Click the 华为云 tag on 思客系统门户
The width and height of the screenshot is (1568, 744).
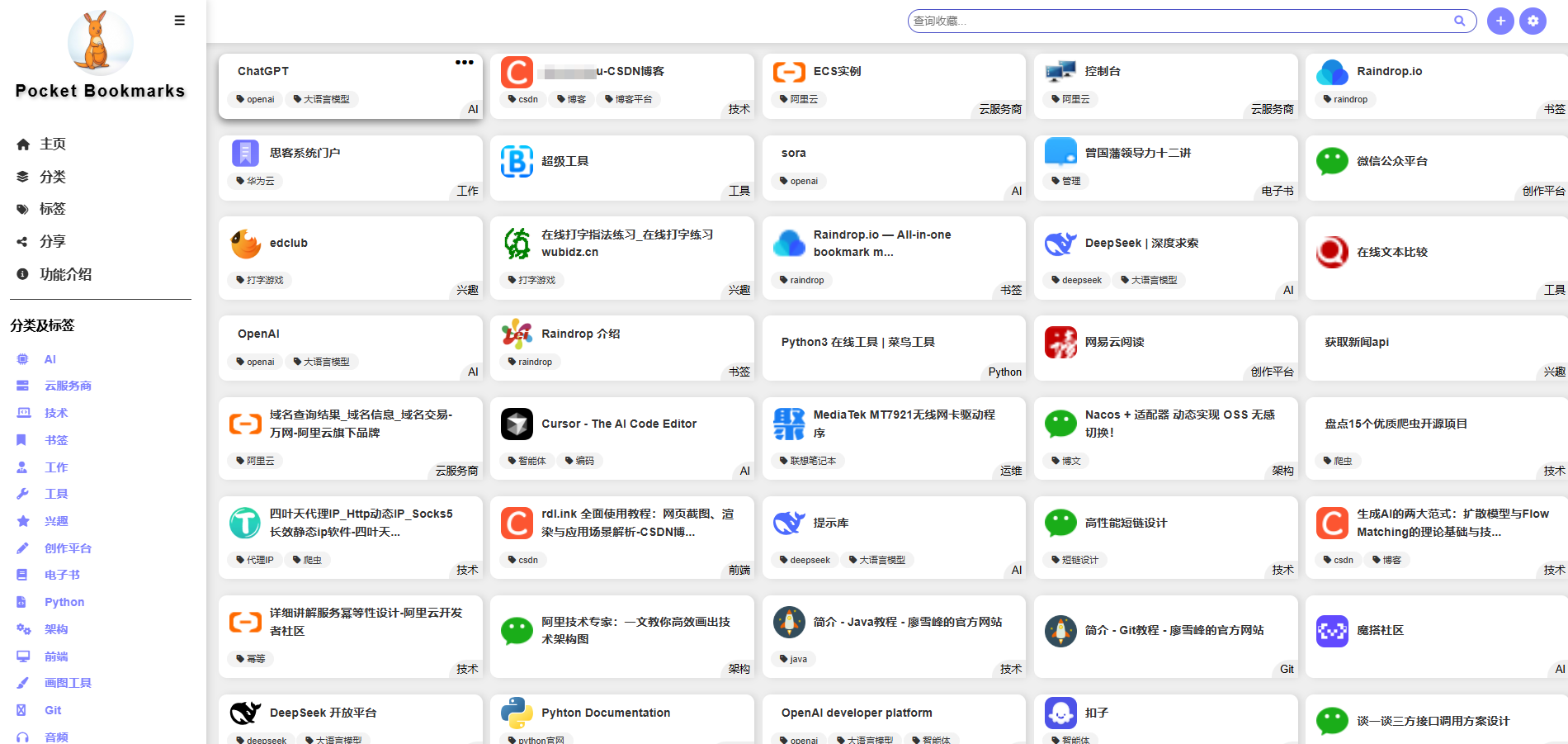coord(255,181)
